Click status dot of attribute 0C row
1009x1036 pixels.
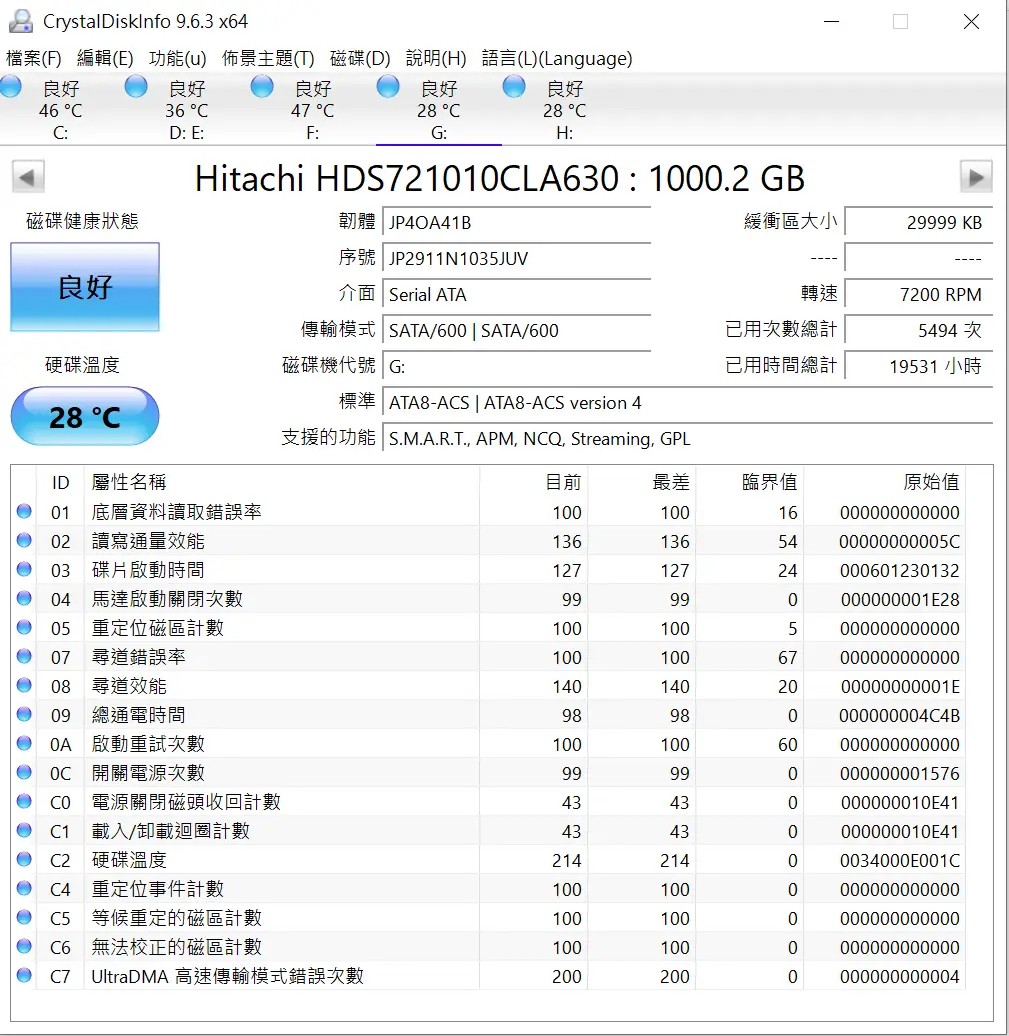(24, 772)
